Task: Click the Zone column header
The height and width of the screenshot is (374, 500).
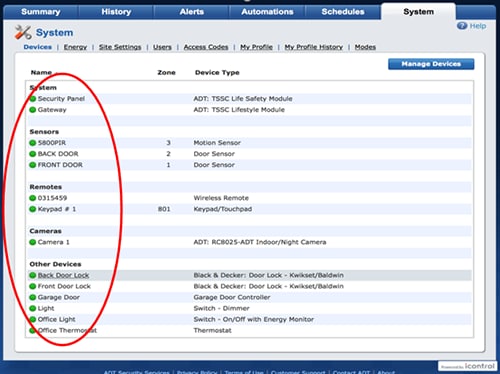Action: [x=166, y=72]
